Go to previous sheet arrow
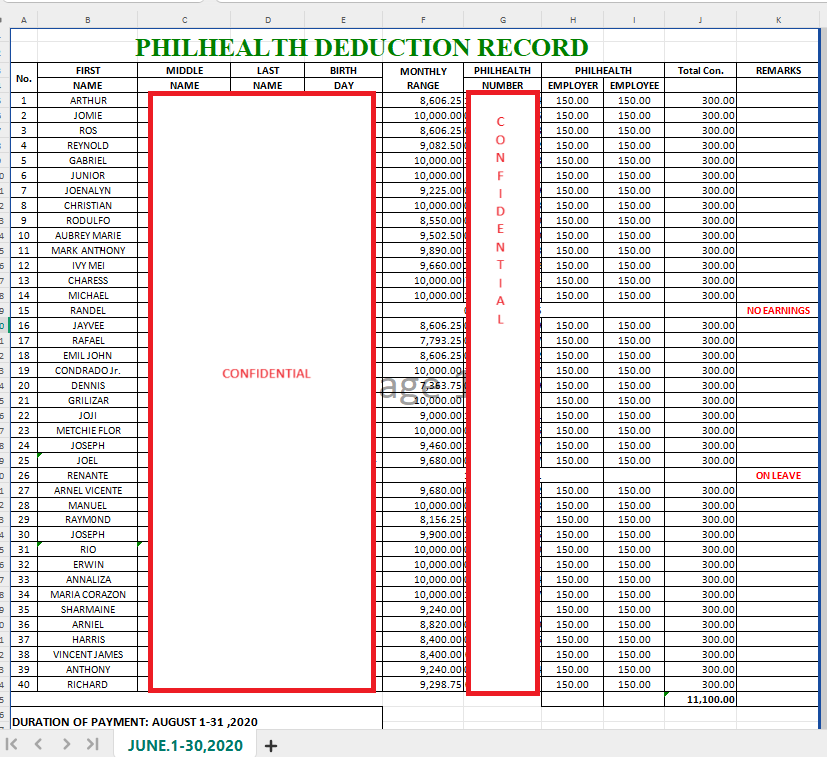The height and width of the screenshot is (757, 827). (38, 744)
